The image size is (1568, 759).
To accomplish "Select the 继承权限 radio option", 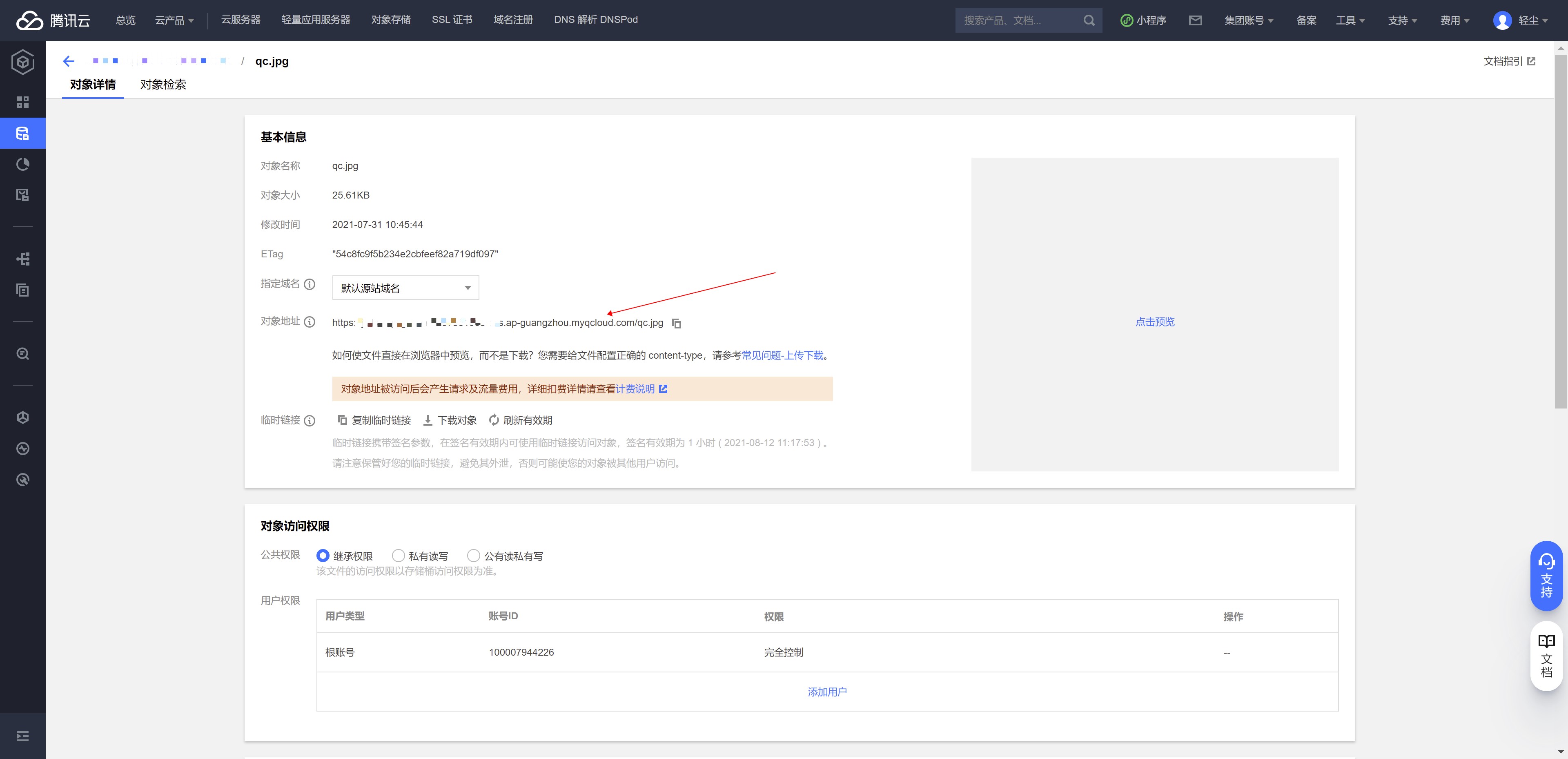I will 323,556.
